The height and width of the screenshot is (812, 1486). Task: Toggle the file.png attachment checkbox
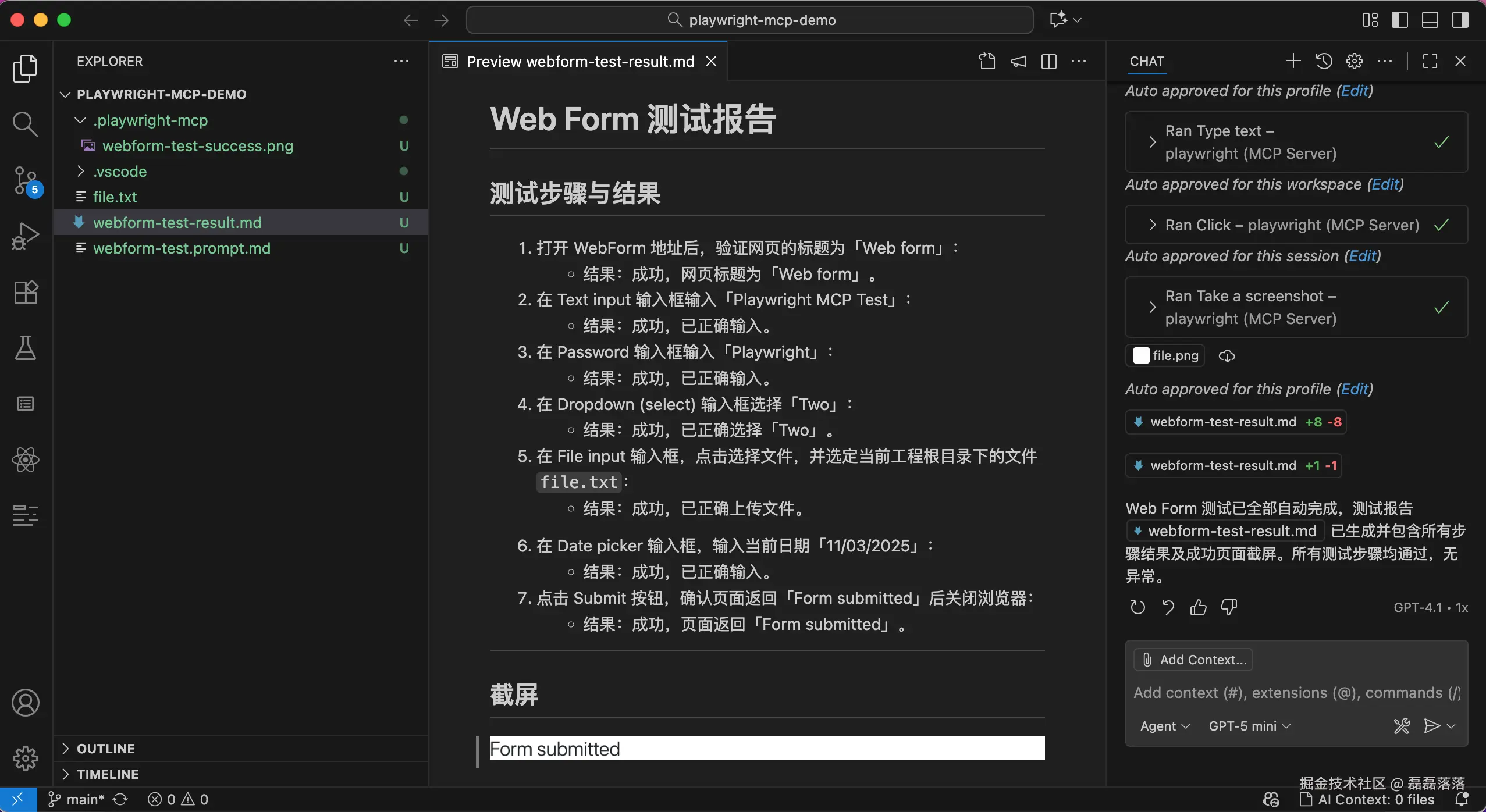[x=1142, y=355]
